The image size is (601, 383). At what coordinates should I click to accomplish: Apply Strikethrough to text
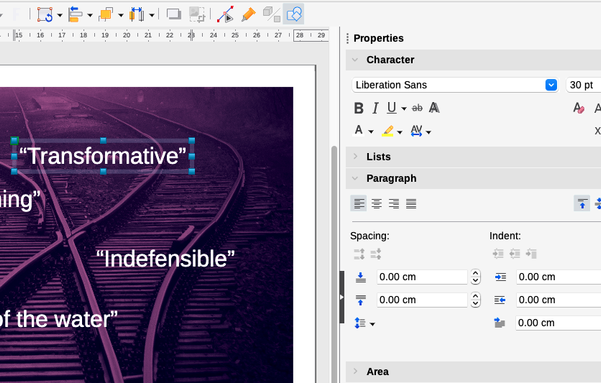(x=417, y=108)
